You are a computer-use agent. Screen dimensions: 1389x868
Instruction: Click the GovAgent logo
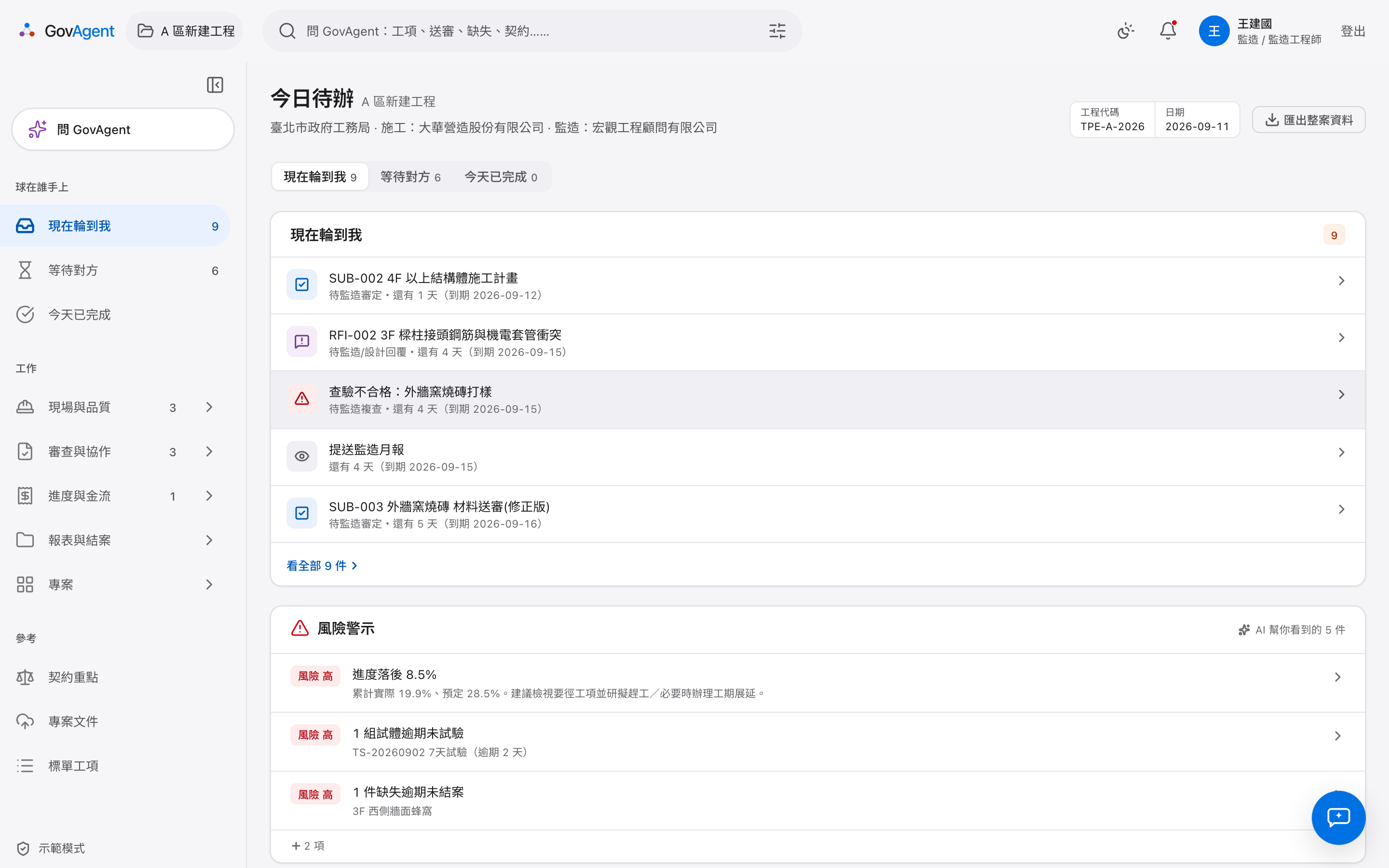point(67,31)
